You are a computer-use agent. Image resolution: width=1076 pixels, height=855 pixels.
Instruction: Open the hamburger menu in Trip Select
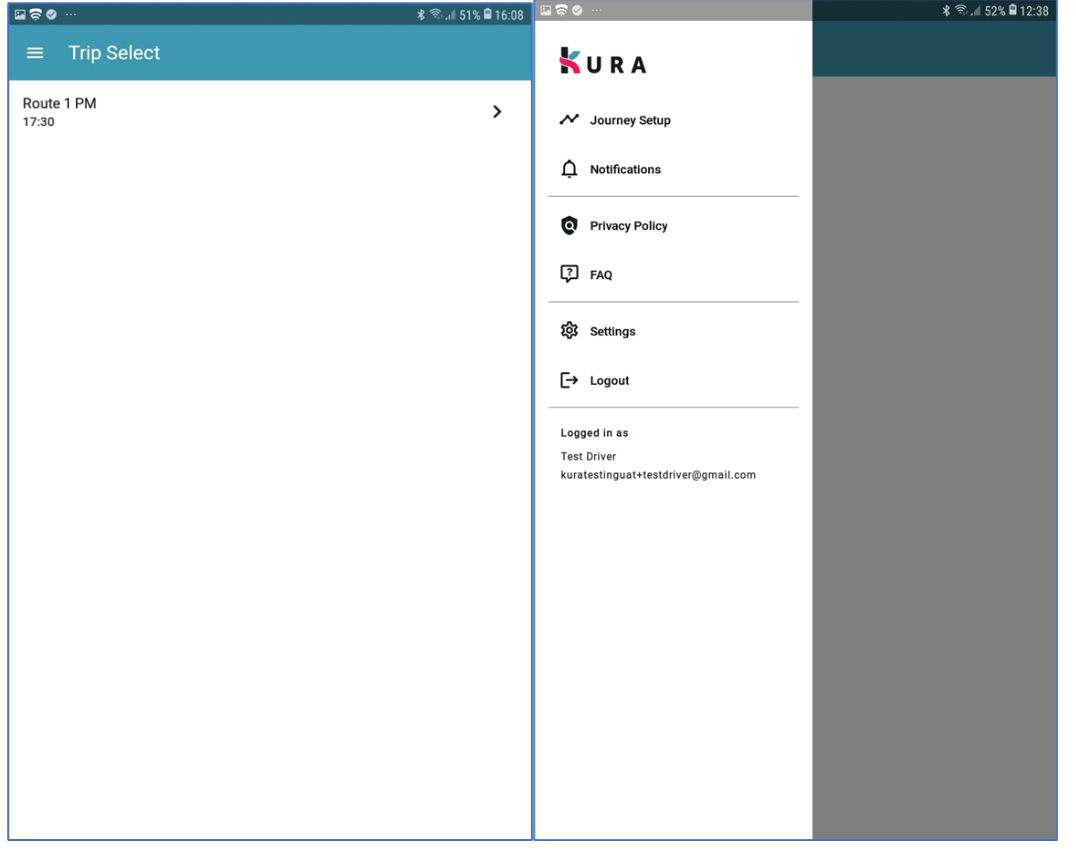(x=35, y=53)
